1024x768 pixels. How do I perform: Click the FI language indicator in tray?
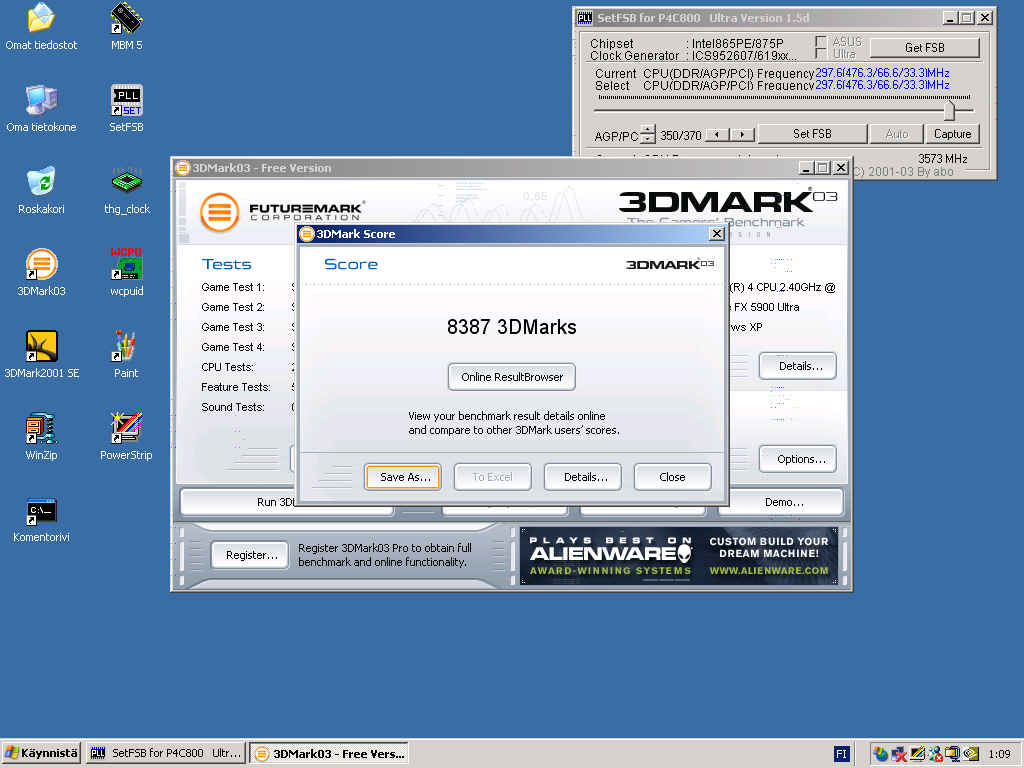pyautogui.click(x=842, y=753)
